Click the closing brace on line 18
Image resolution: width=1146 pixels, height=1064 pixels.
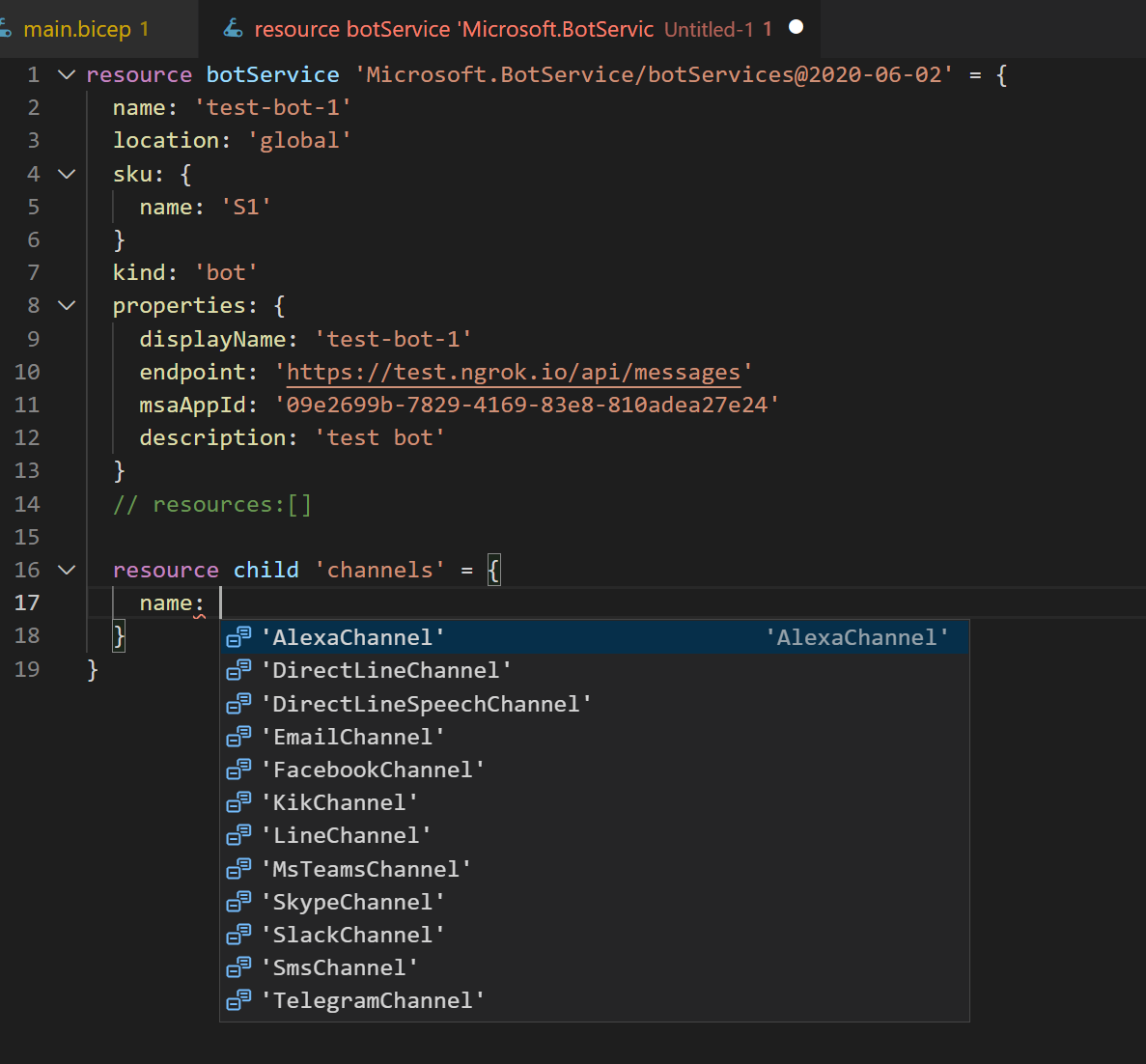tap(119, 635)
